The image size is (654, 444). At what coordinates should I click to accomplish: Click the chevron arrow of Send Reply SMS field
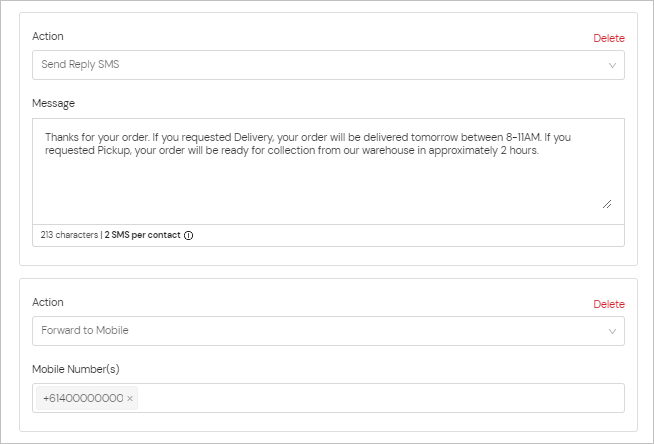(x=612, y=65)
